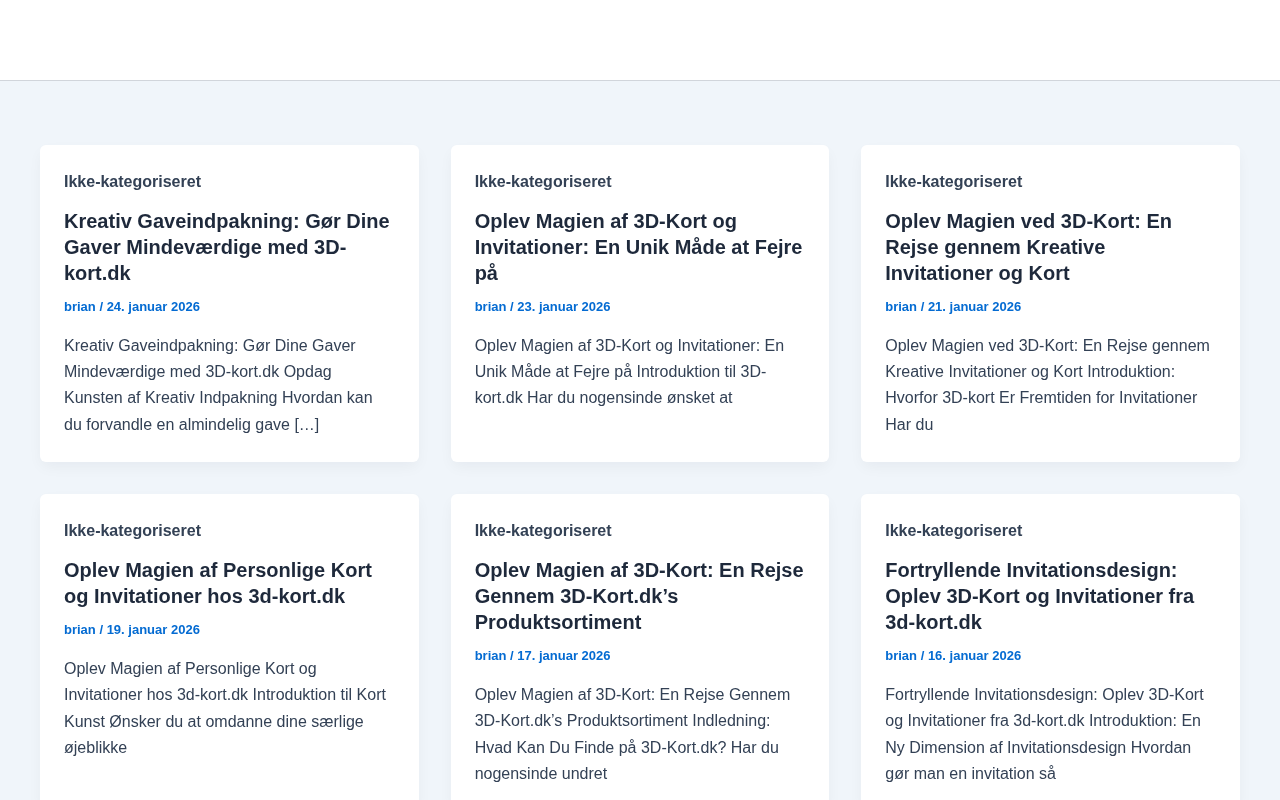Open the 'Rejse Gennem 3D-Kort.dk's Produktsortiment' post
Image resolution: width=1280 pixels, height=800 pixels.
638,596
